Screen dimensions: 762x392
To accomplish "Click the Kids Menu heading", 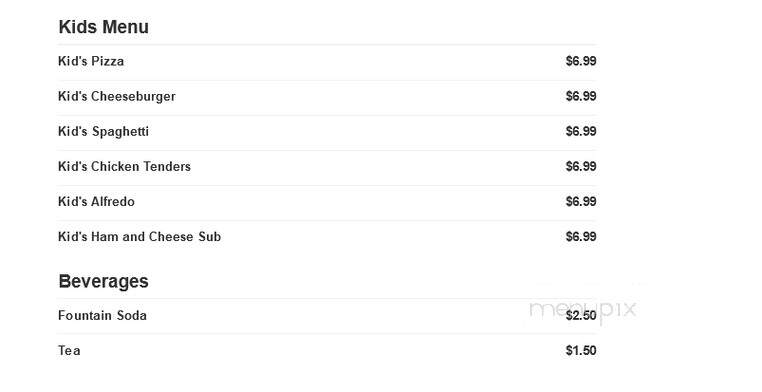I will click(104, 27).
